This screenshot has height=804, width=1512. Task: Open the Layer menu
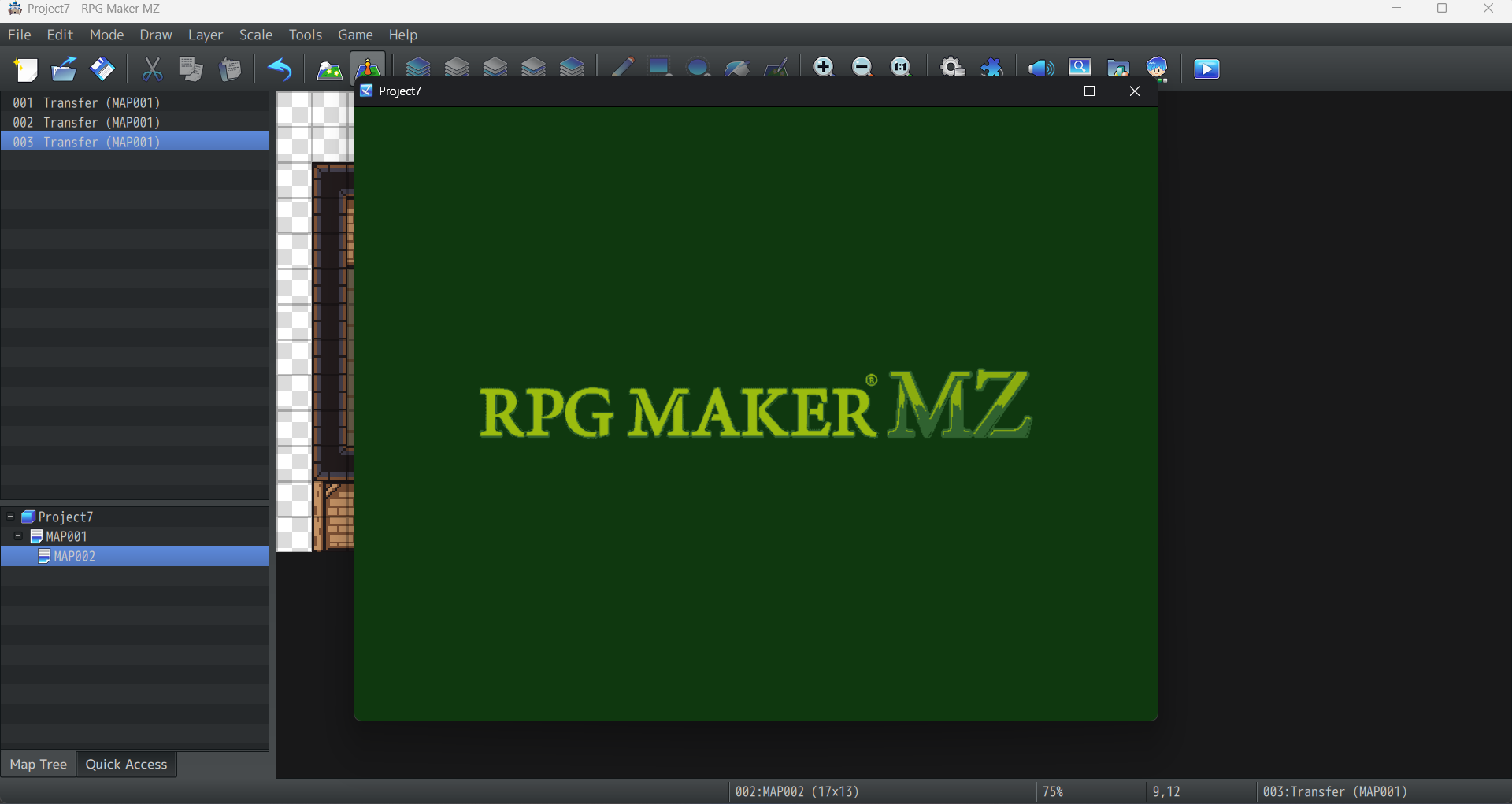coord(206,35)
